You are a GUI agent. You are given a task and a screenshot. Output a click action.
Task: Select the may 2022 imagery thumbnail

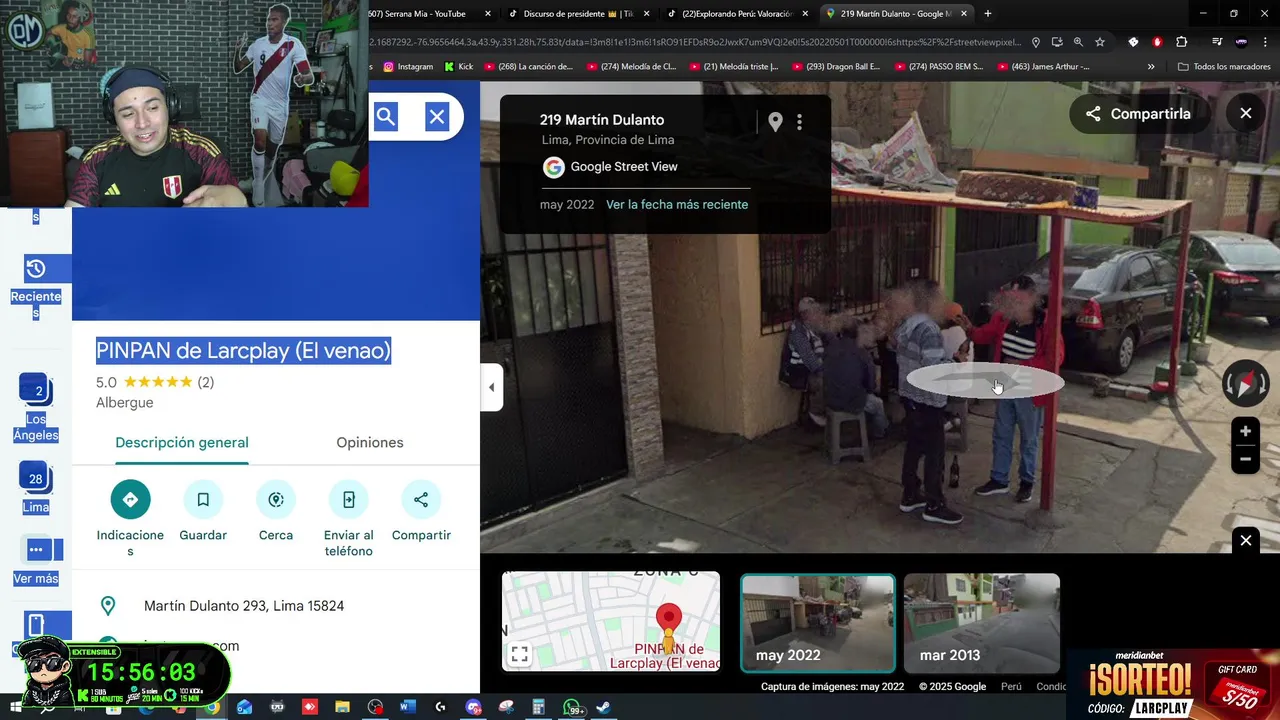click(818, 622)
